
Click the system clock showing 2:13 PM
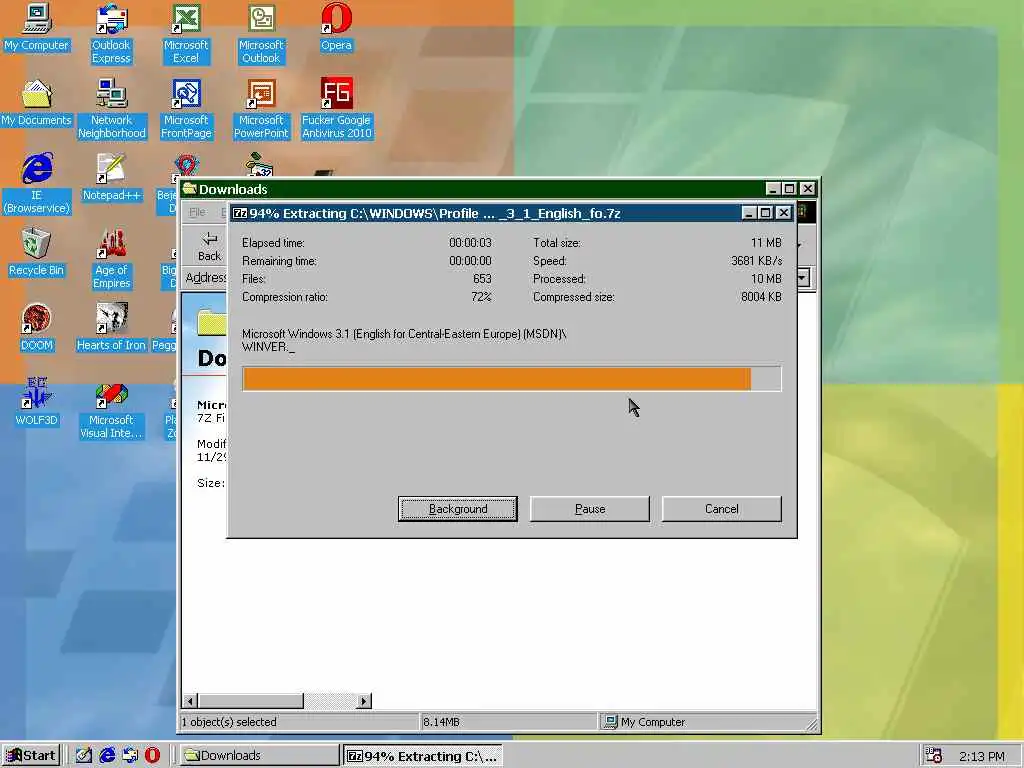point(982,756)
